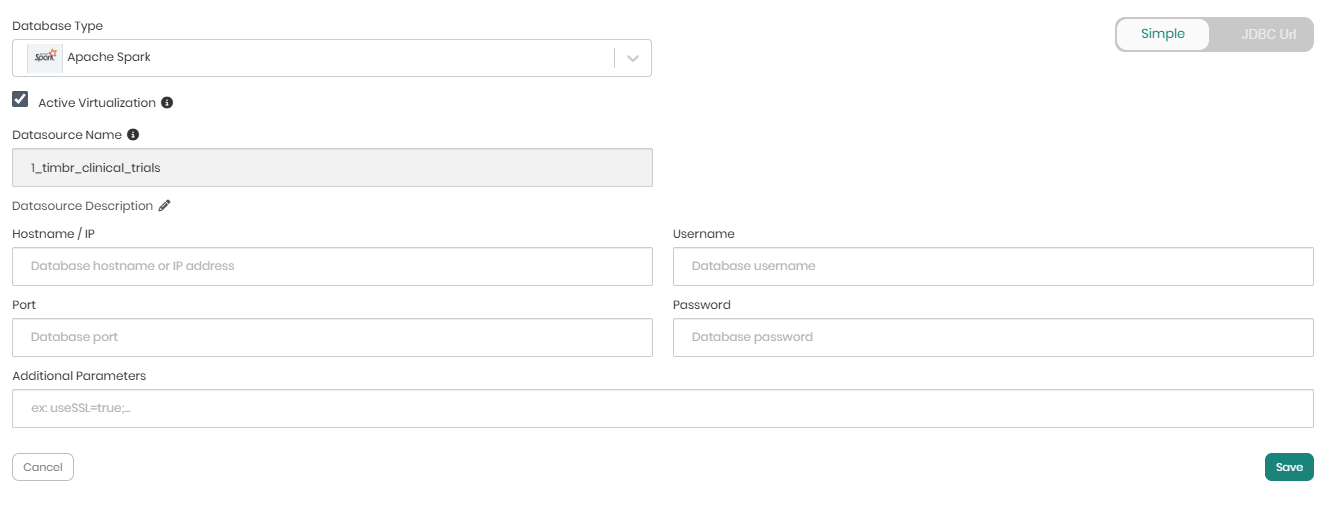Click the Hostname / IP input field

tap(332, 267)
